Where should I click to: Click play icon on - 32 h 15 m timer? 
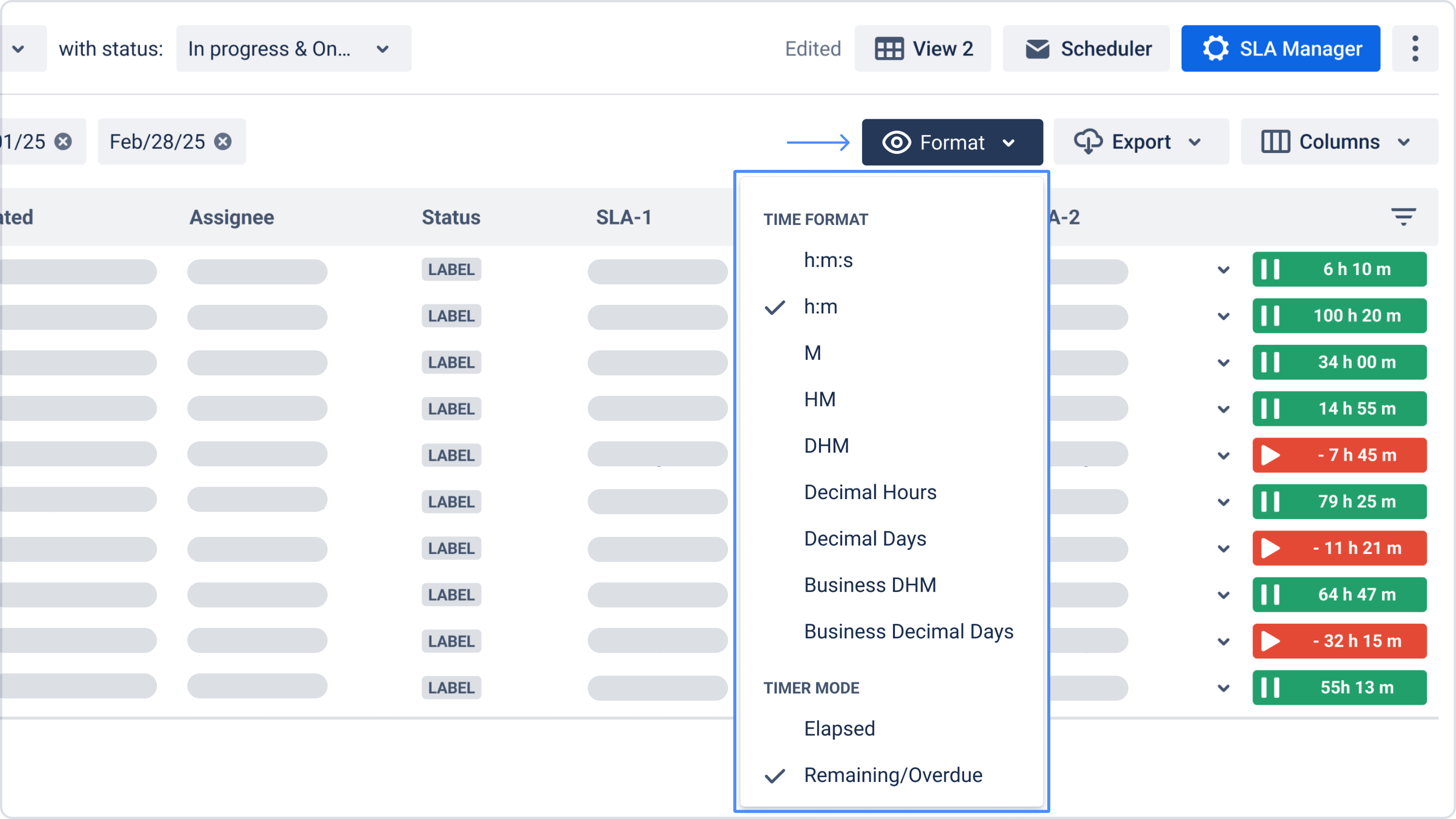pos(1270,641)
